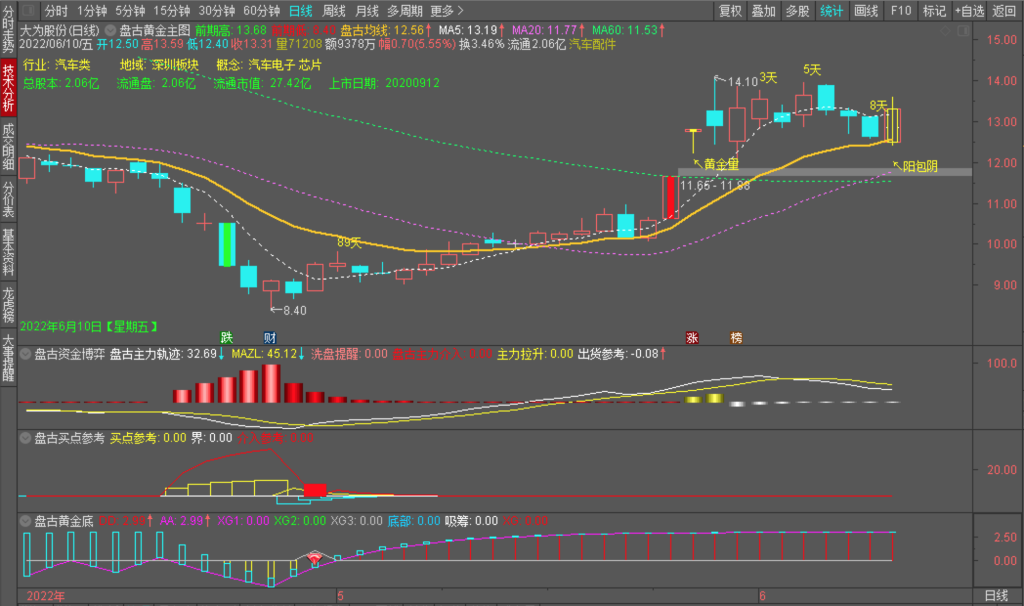
Task: Click the 返回 back button
Action: 1004,11
